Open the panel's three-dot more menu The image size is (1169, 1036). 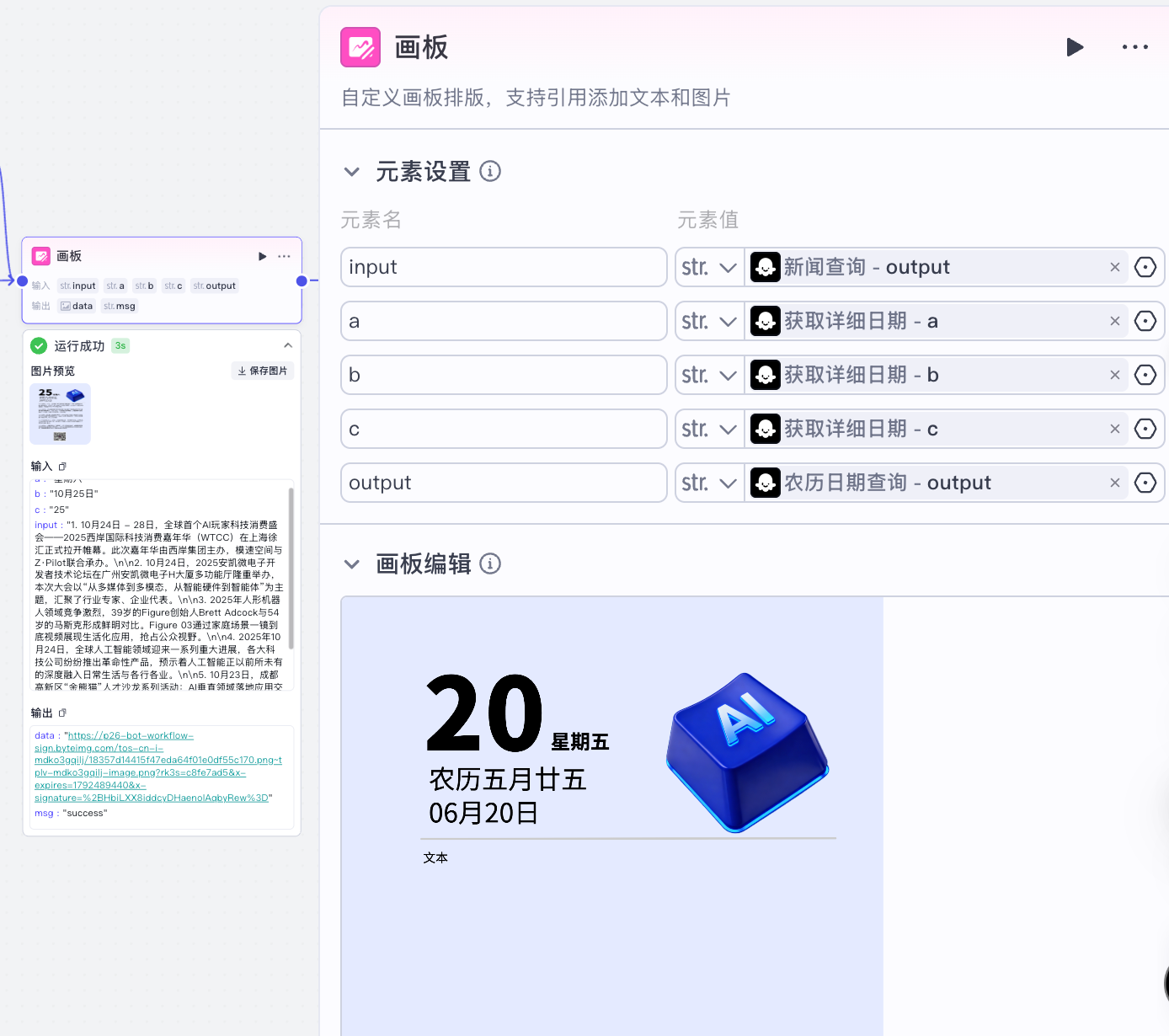(x=1134, y=47)
